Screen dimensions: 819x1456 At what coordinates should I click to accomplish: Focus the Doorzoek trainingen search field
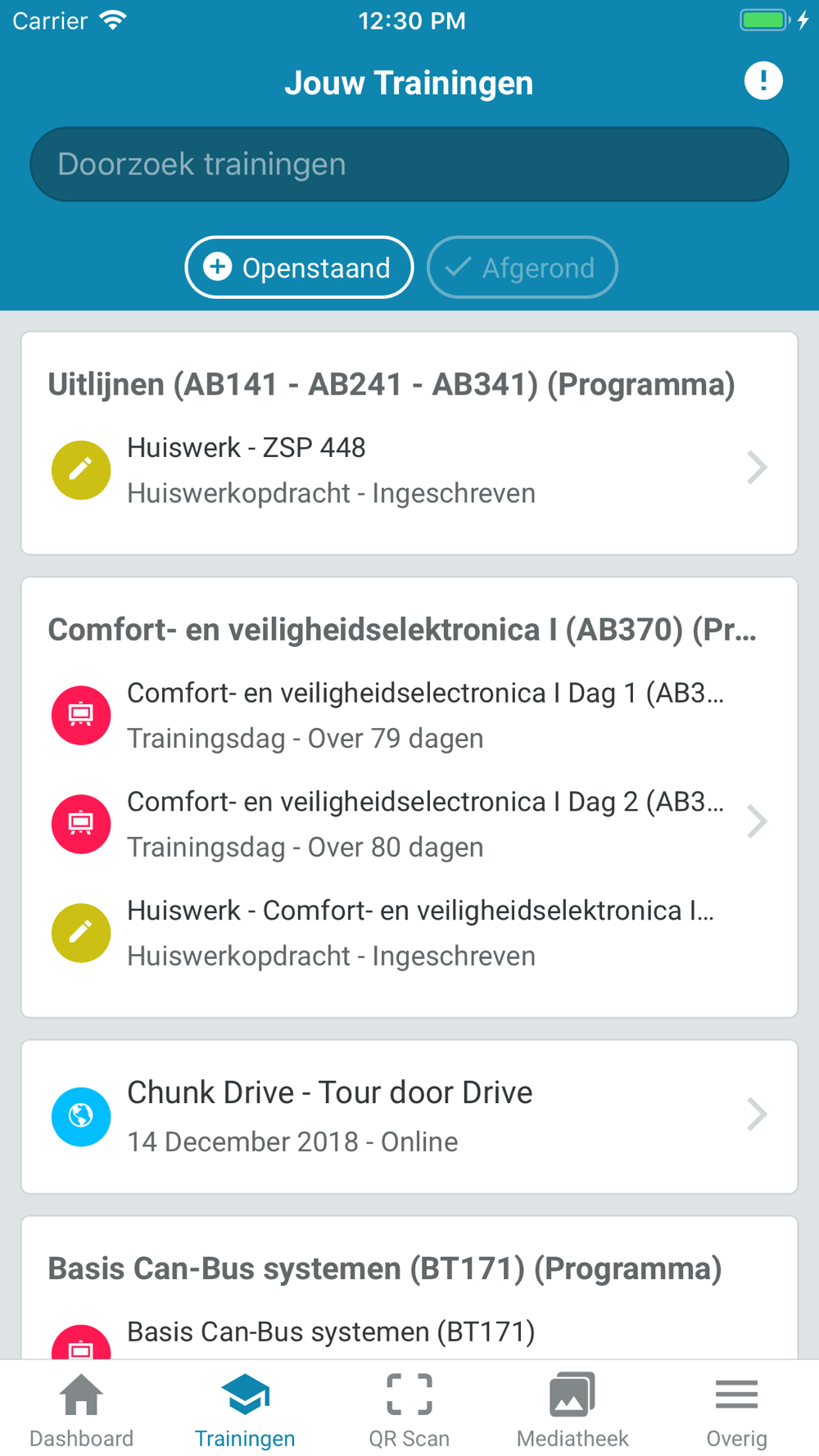tap(409, 165)
